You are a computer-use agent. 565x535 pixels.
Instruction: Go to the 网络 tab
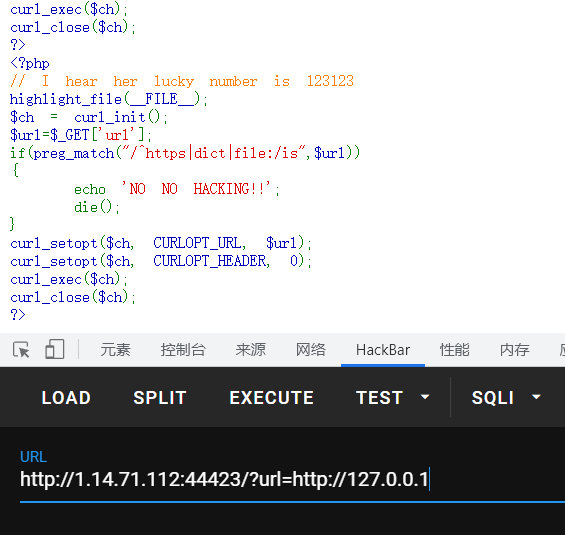(311, 350)
